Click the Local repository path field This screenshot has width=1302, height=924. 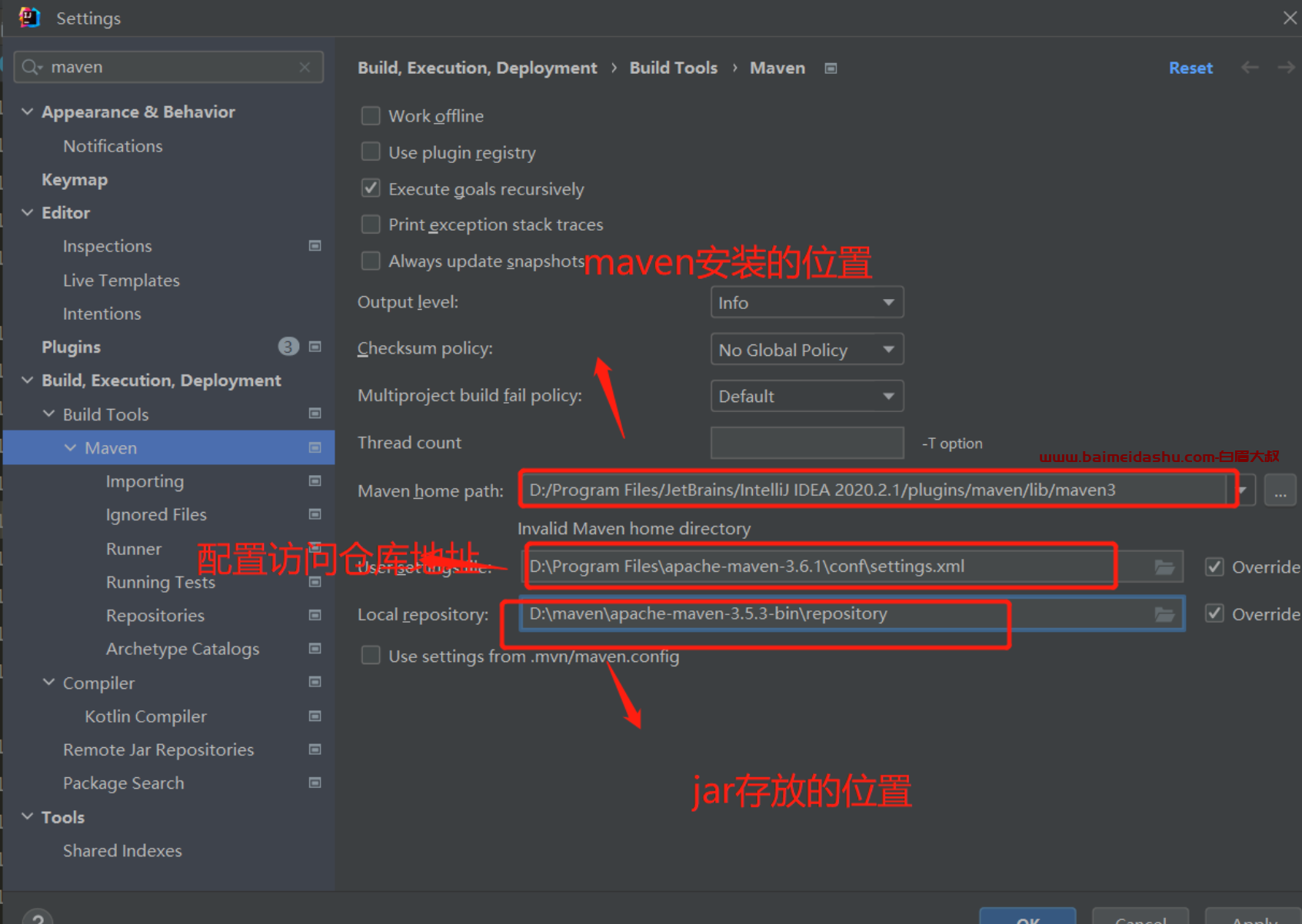(x=851, y=614)
